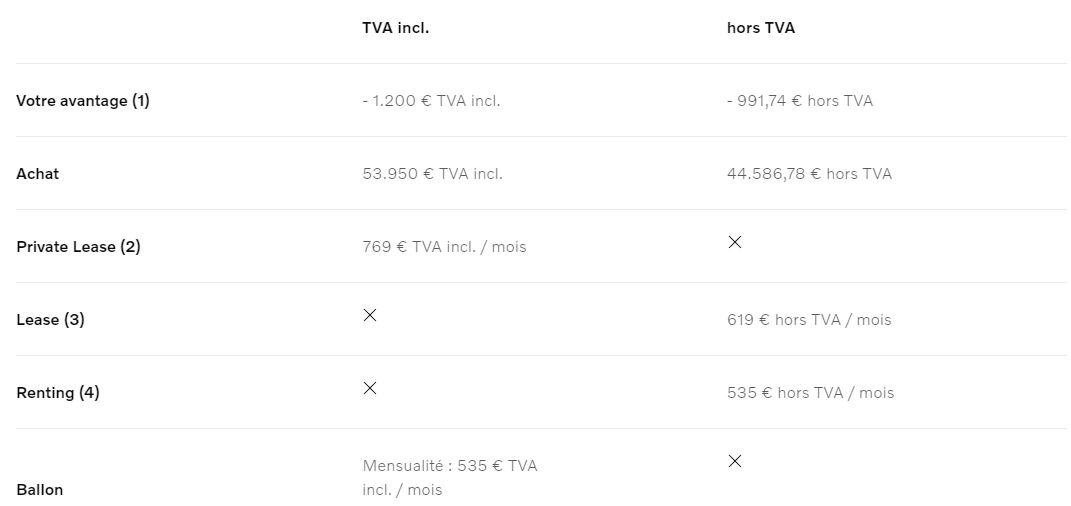Open the "Private Lease (2)" footnote label
The width and height of the screenshot is (1071, 506).
click(x=78, y=247)
